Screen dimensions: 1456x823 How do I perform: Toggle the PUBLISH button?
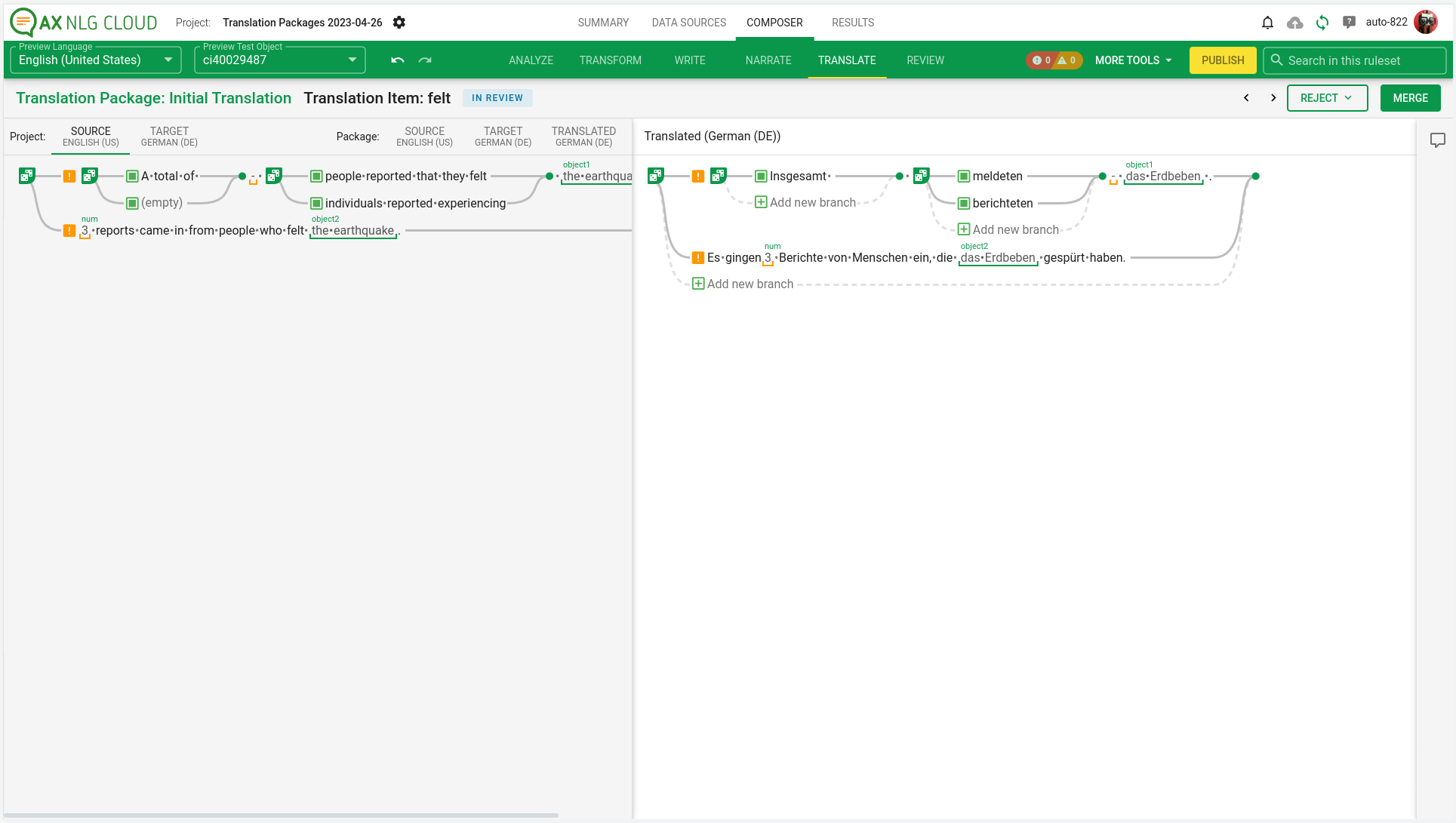1223,60
